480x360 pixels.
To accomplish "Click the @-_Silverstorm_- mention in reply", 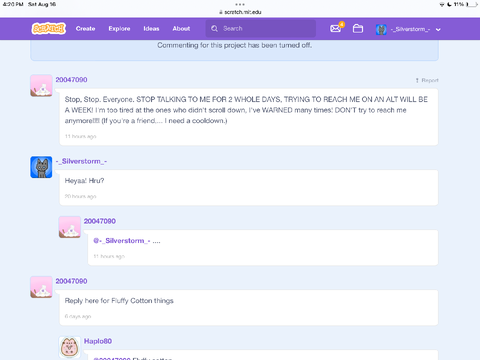I will point(122,241).
